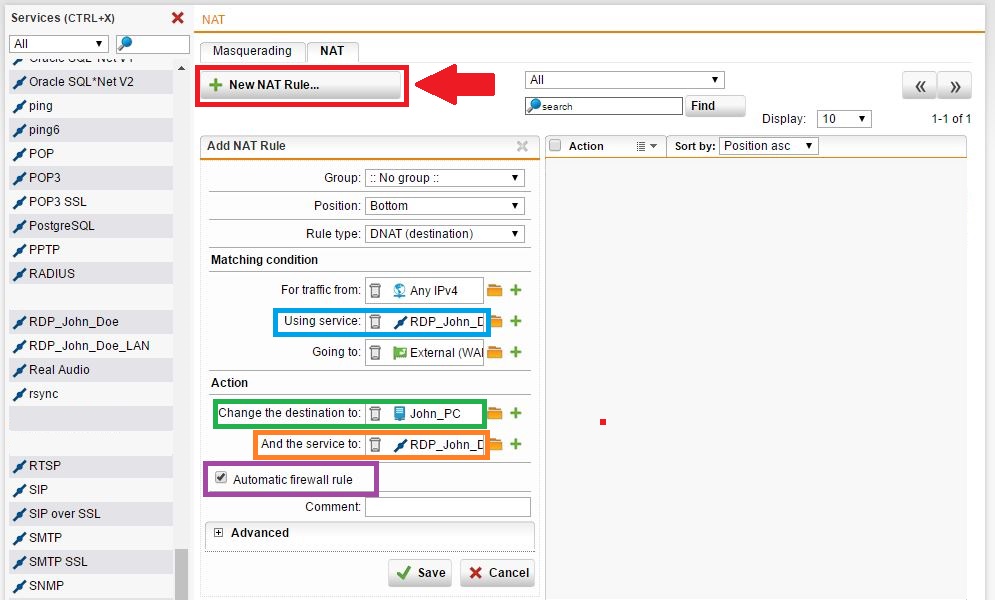
Task: Select the ping service
Action: pos(91,106)
